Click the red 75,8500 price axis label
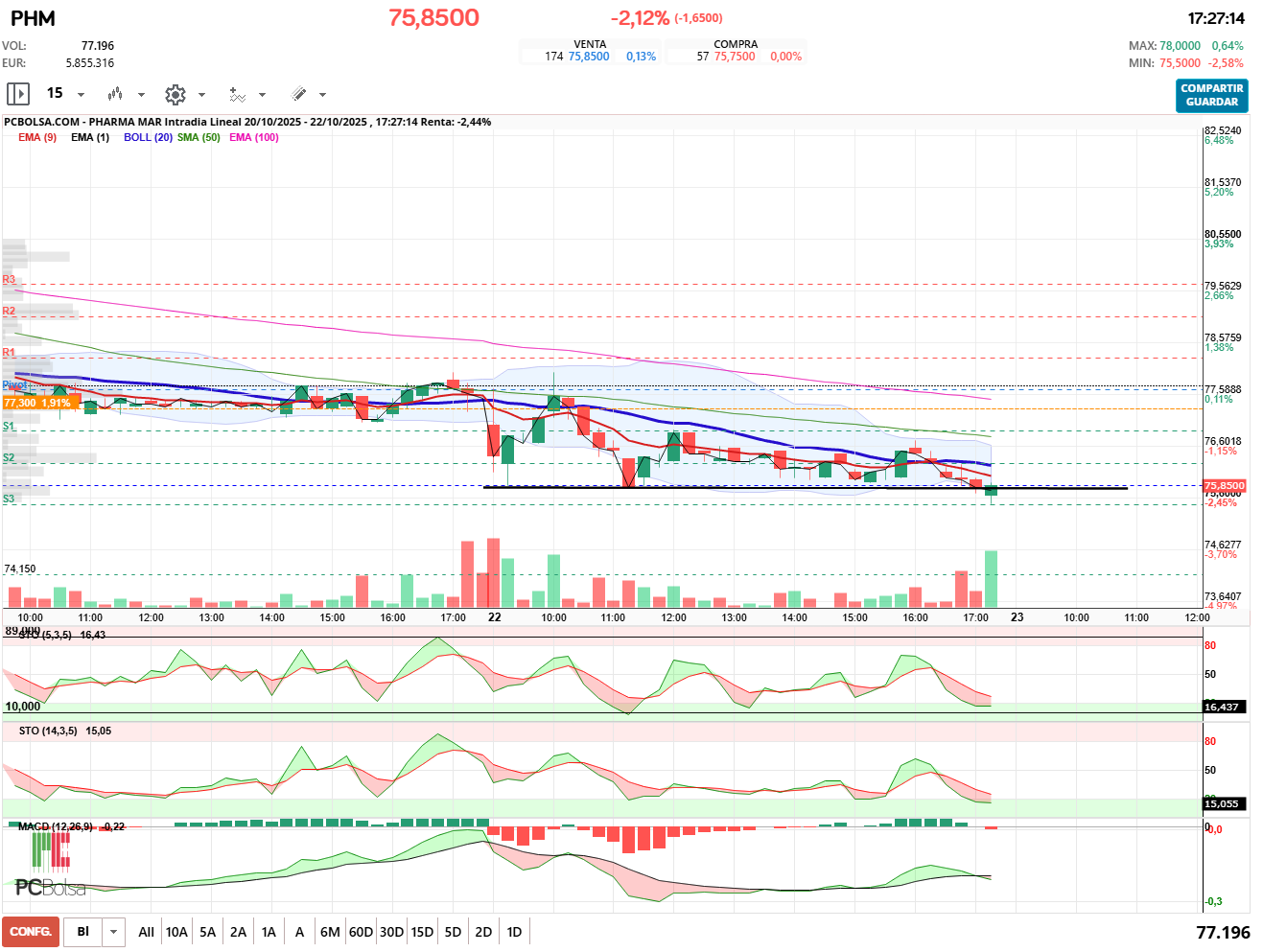Viewport: 1263px width, 952px height. [1224, 485]
